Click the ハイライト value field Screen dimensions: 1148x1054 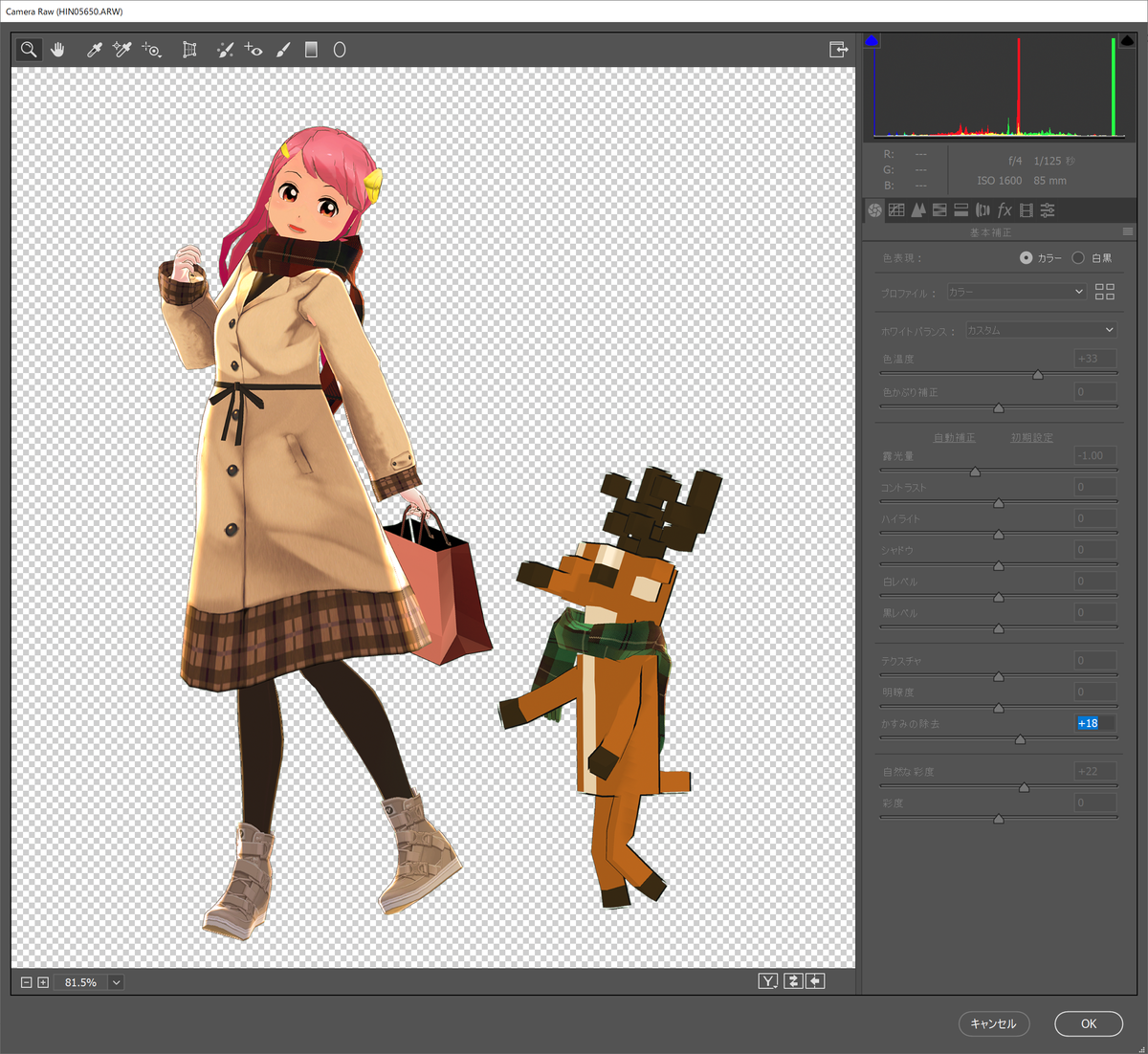point(1095,518)
